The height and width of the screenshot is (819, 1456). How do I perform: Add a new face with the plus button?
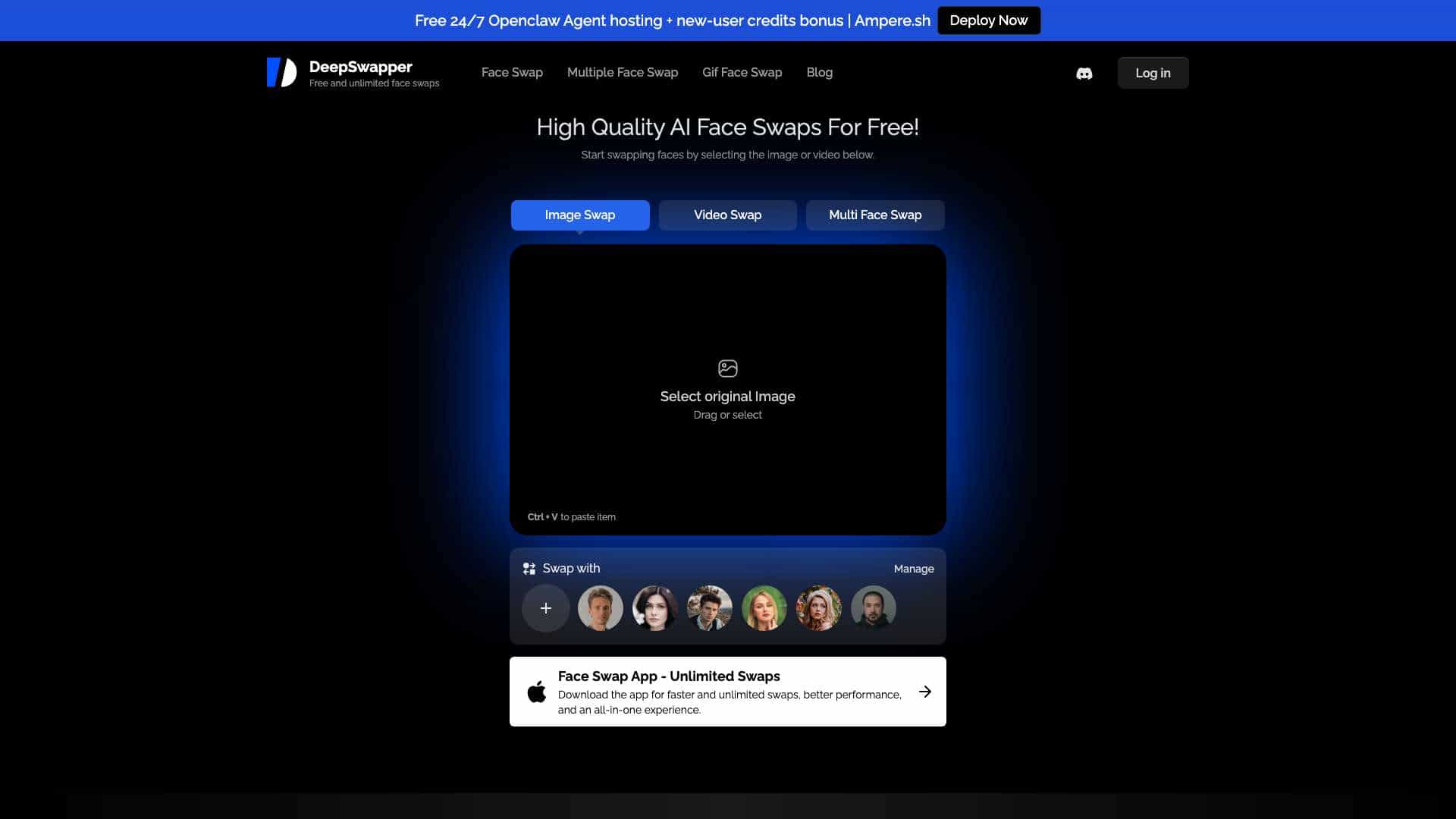[x=546, y=608]
